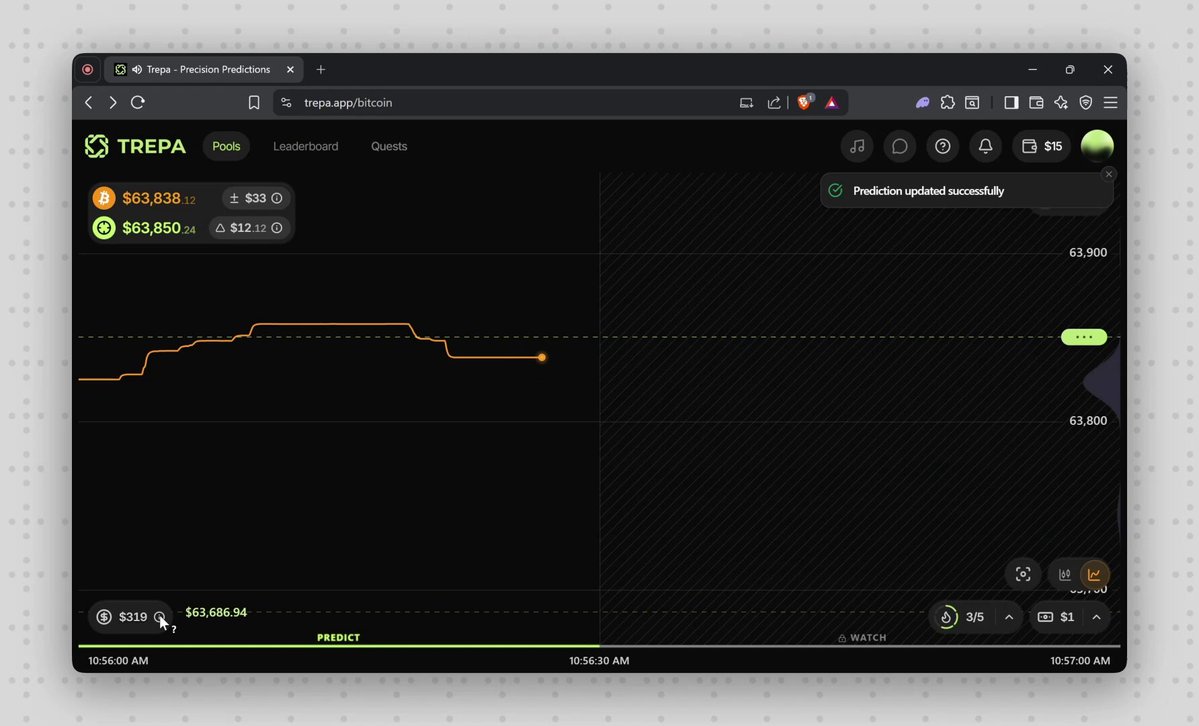
Task: Select the Trepa - Precision Predictions browser tab
Action: (x=203, y=70)
